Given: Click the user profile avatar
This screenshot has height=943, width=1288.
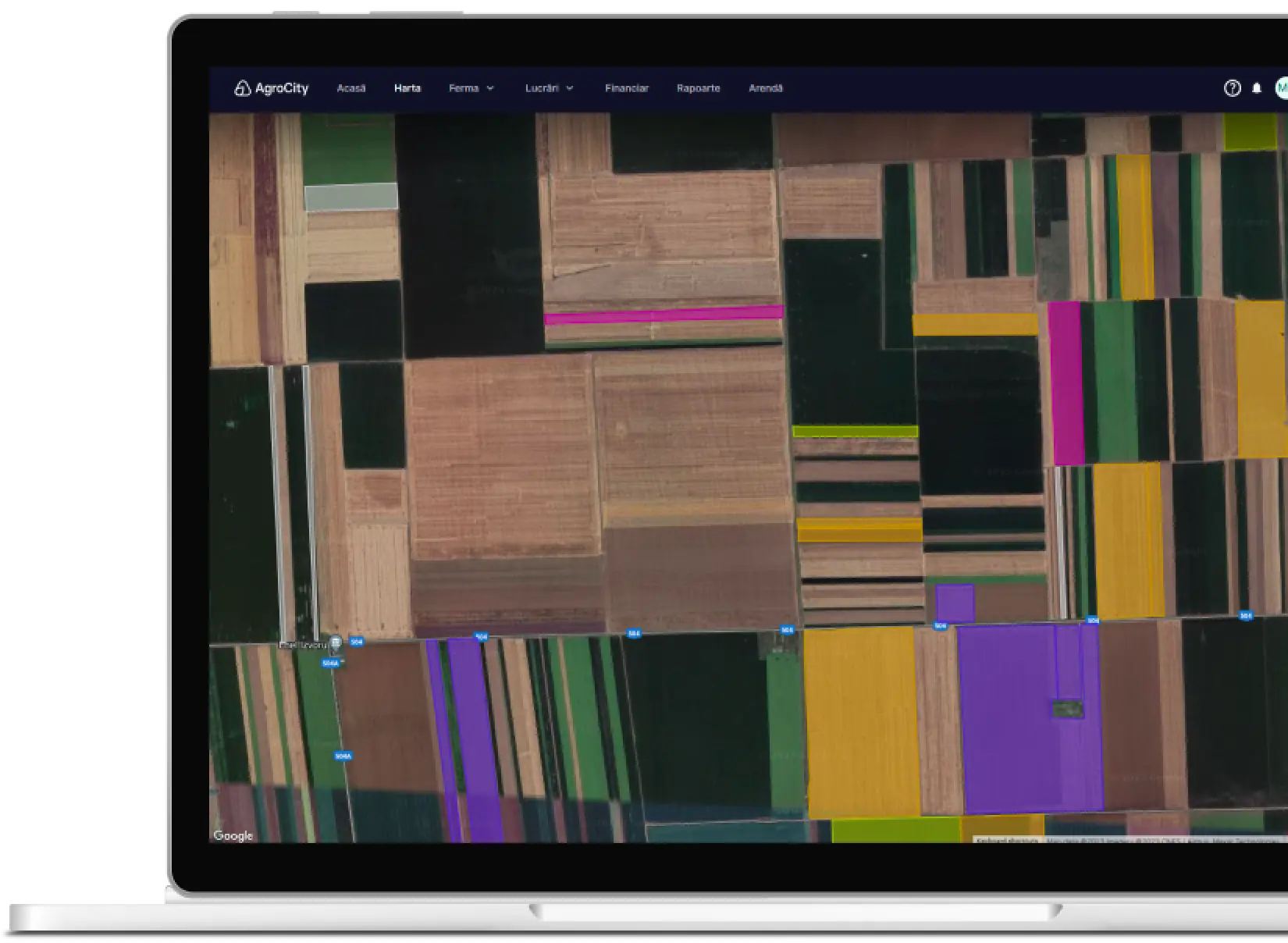Looking at the screenshot, I should point(1281,88).
